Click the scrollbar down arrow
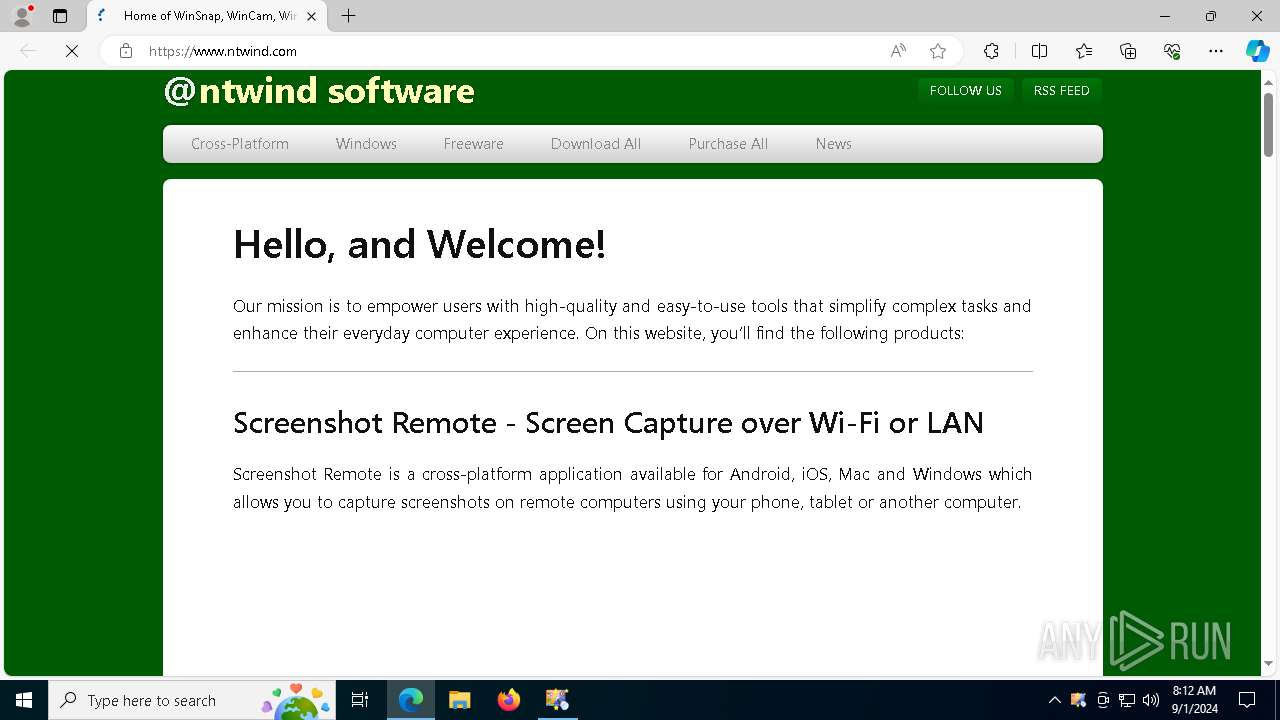 click(1268, 664)
